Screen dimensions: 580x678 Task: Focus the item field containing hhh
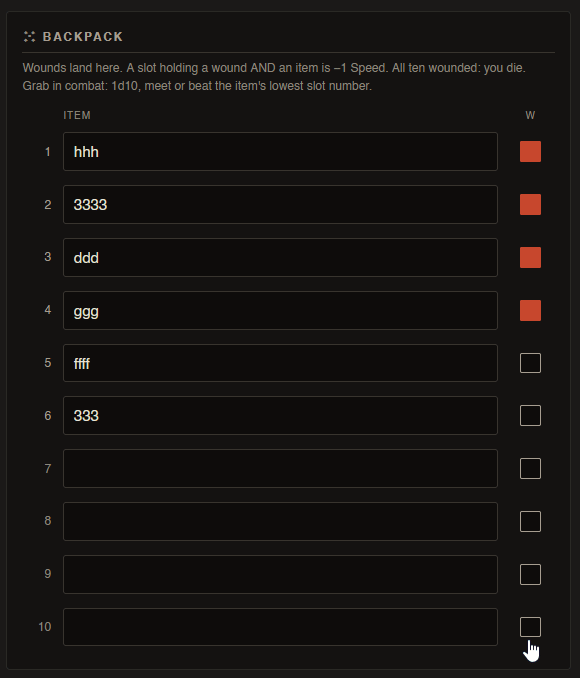tap(280, 152)
